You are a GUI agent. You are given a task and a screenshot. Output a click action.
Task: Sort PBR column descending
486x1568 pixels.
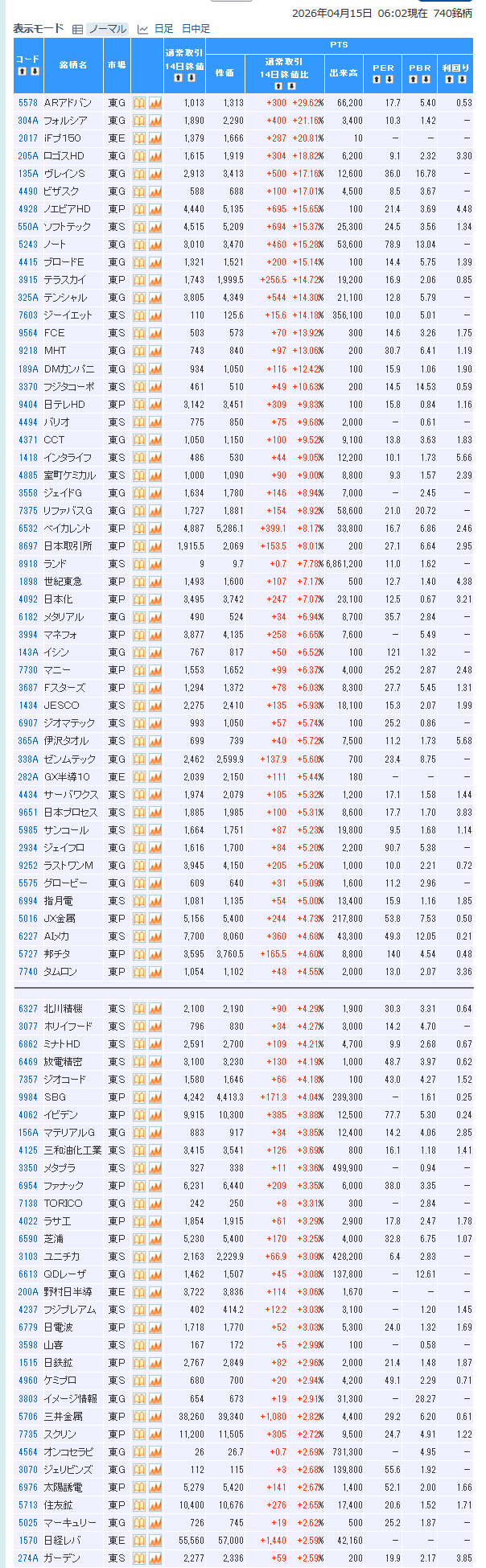point(426,79)
